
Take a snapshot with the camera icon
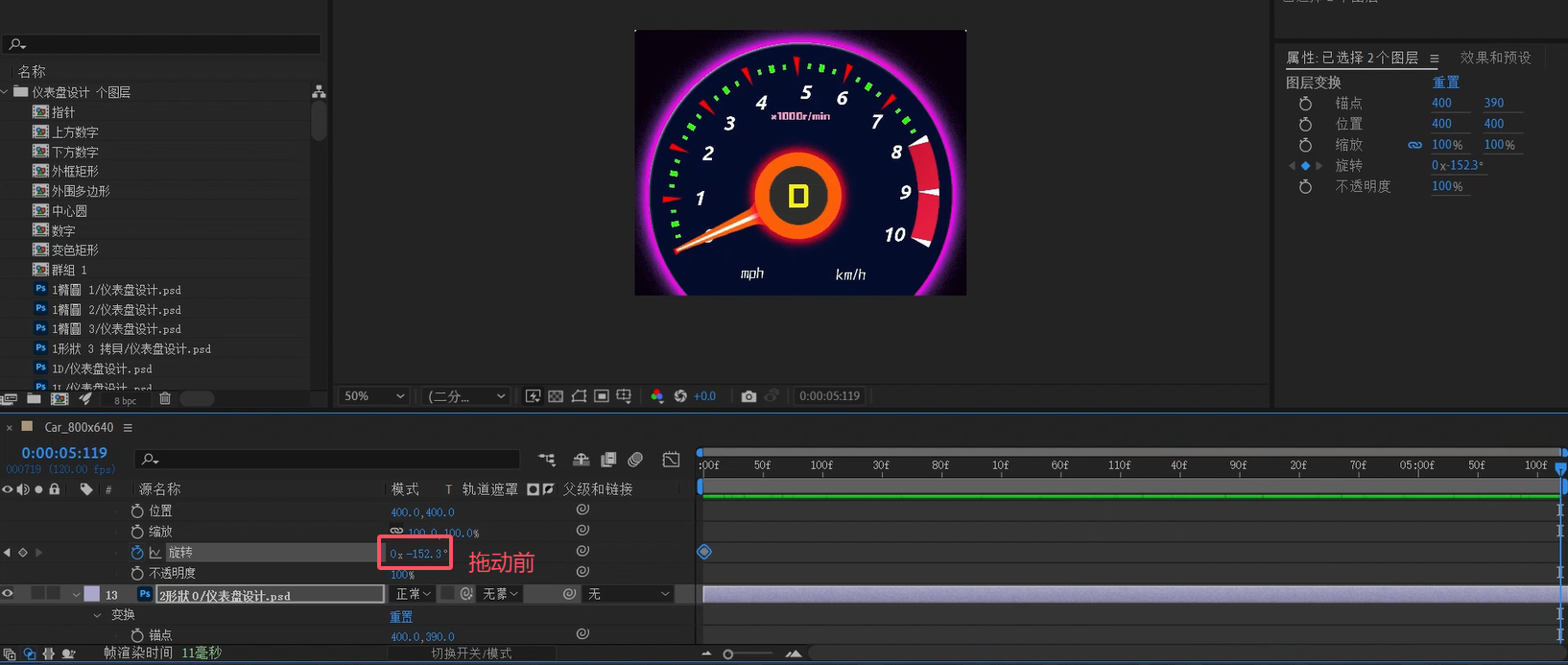click(748, 396)
